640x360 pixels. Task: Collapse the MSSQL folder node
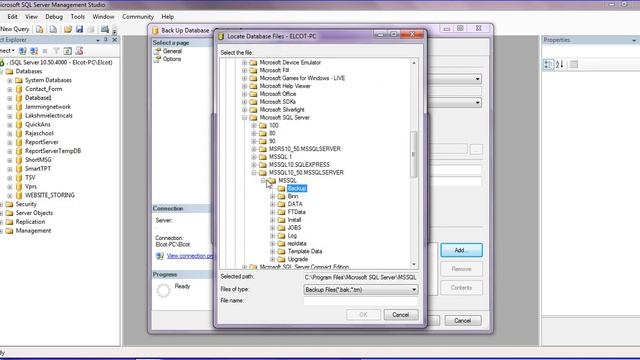(x=263, y=180)
